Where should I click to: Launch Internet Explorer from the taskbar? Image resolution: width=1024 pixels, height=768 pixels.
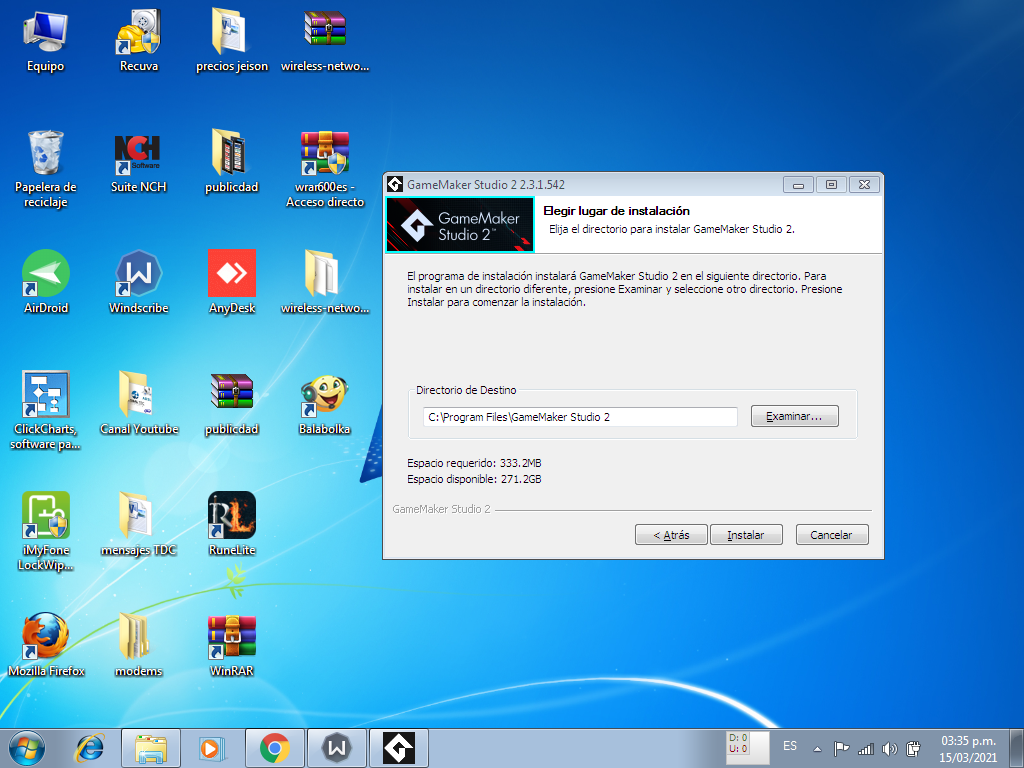click(x=89, y=748)
